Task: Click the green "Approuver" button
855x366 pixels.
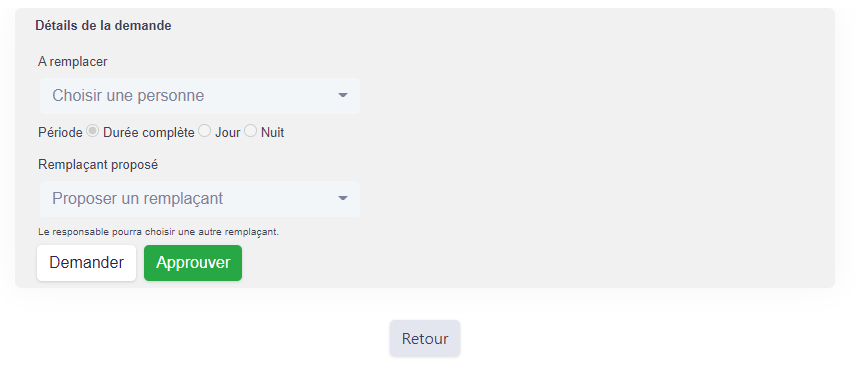Action: tap(193, 263)
